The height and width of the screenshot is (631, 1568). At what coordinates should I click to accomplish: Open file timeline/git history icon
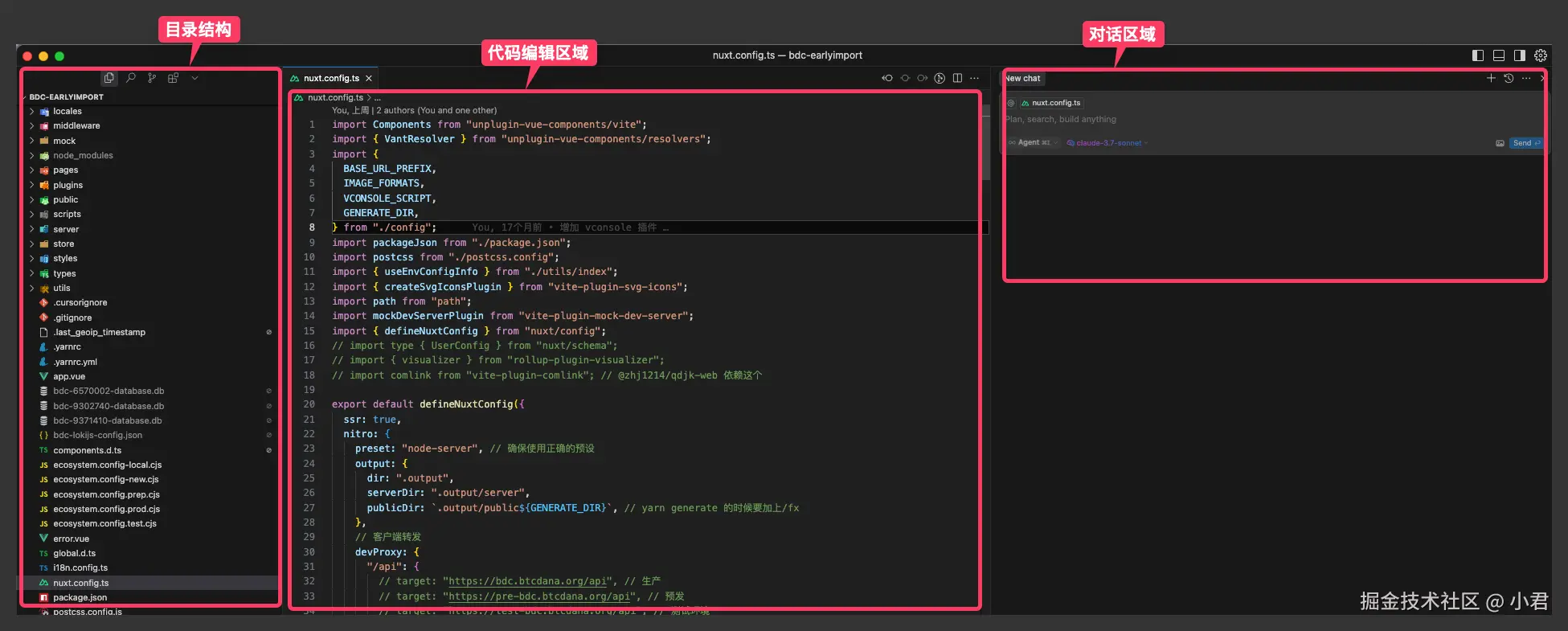pos(940,78)
